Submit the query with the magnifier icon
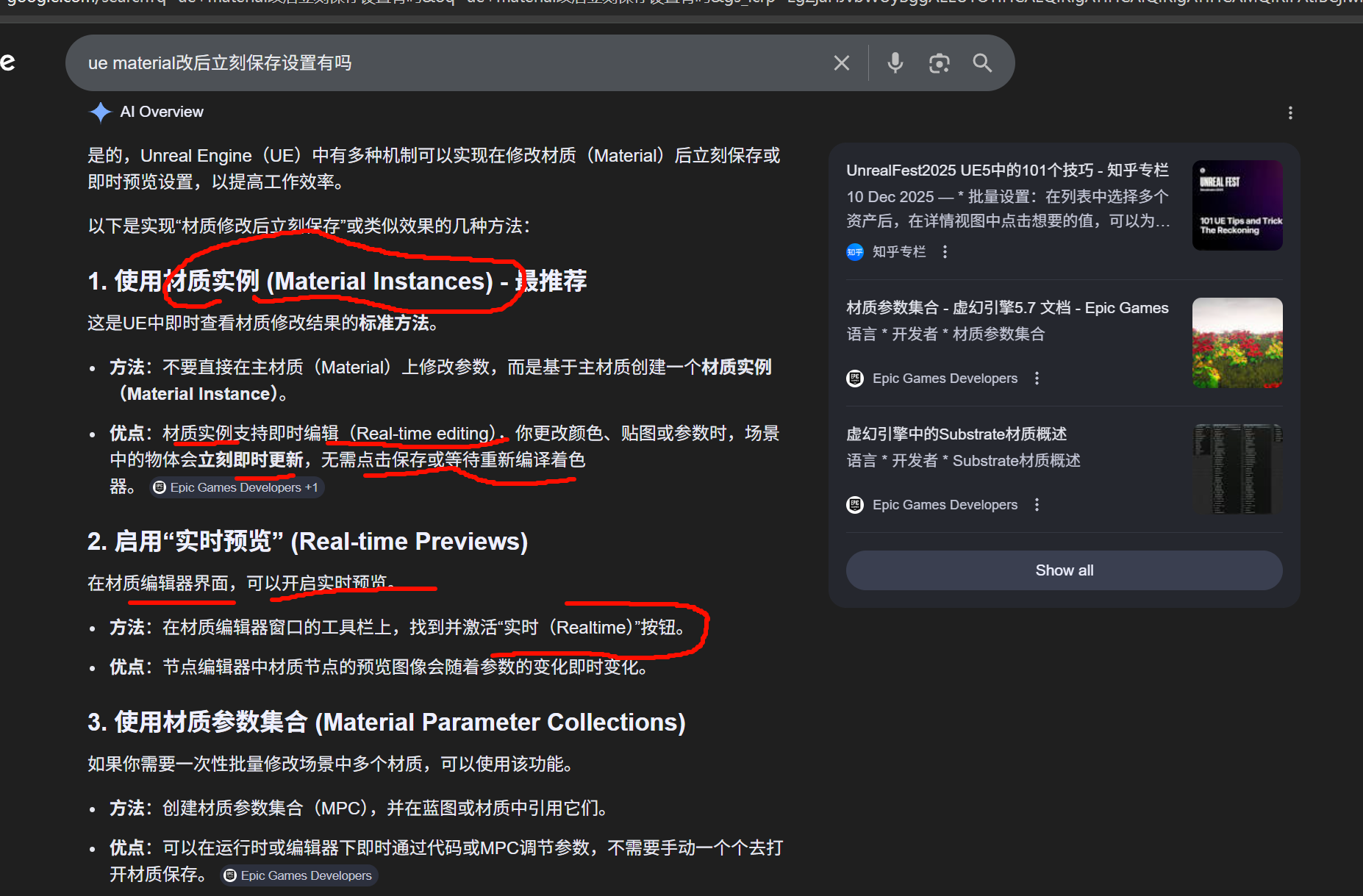This screenshot has width=1363, height=896. [x=982, y=63]
